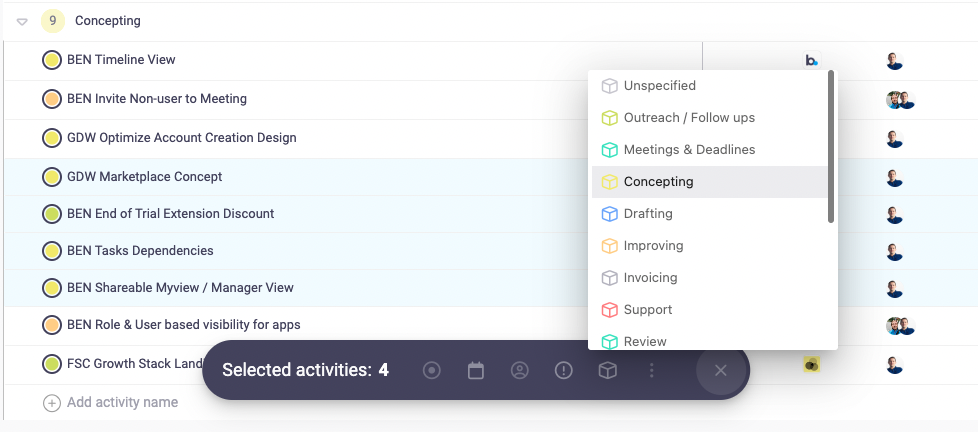Toggle status circle of BEN Tasks Dependencies

point(52,251)
